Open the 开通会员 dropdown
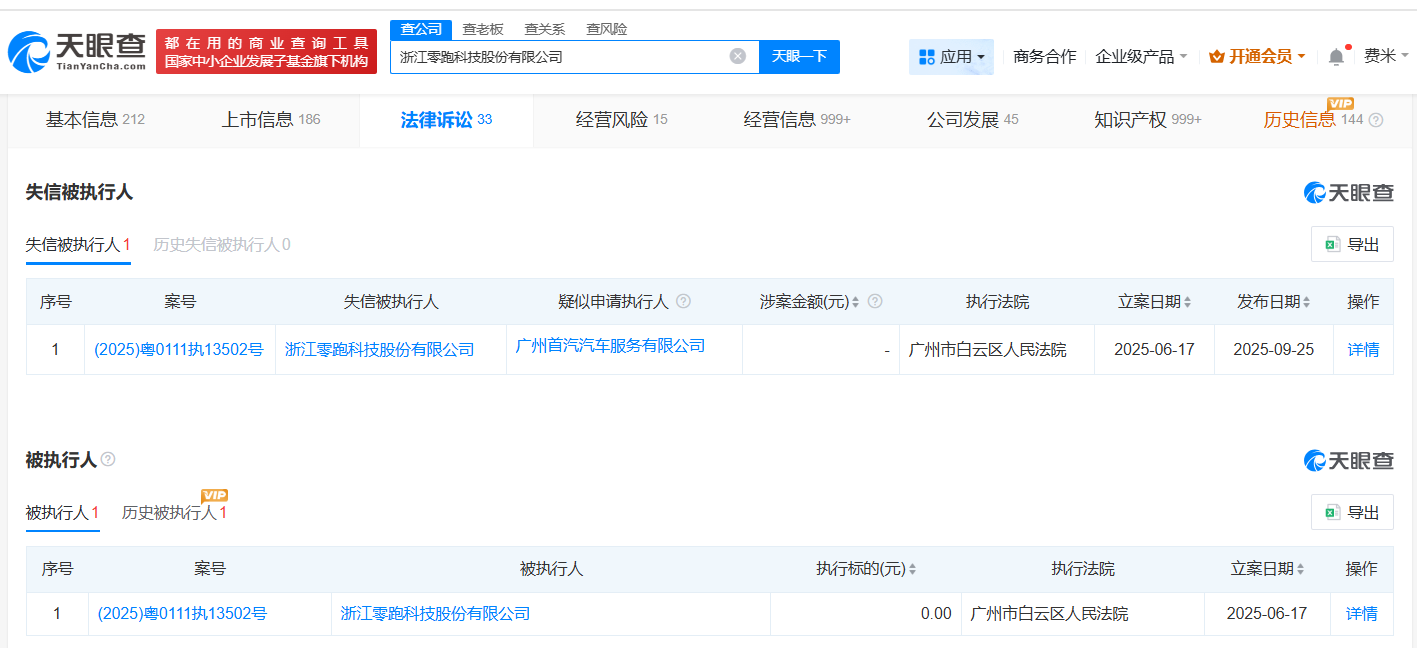The image size is (1417, 648). tap(1256, 56)
